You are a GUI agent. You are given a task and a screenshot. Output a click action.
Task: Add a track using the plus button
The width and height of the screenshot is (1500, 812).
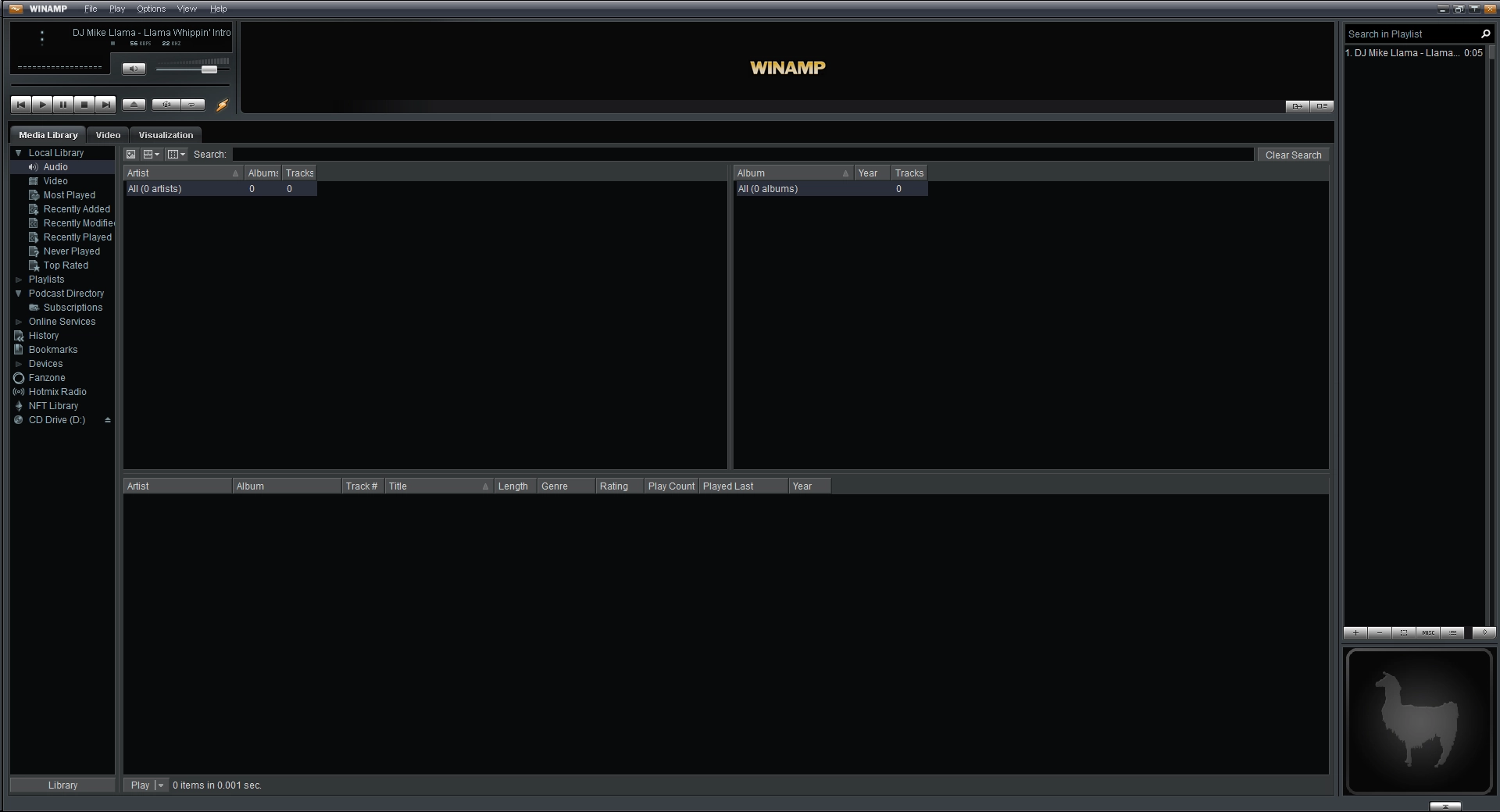(x=1356, y=633)
